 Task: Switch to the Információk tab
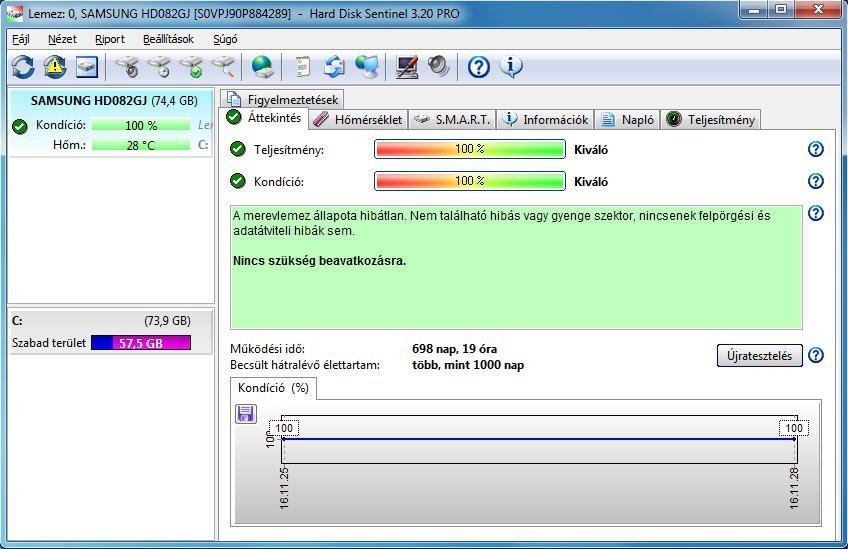click(x=545, y=120)
